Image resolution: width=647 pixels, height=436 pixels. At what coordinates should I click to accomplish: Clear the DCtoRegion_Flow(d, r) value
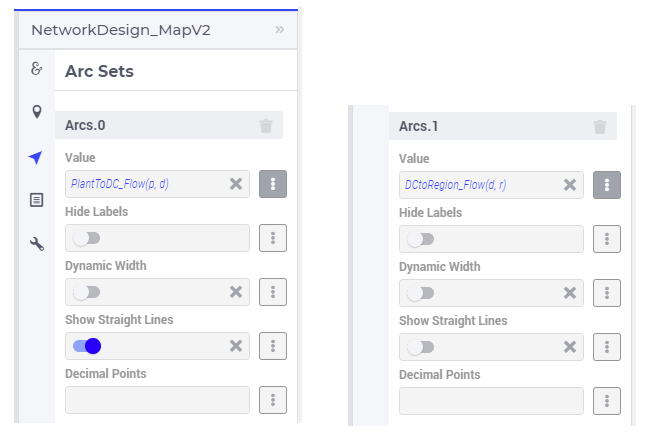click(570, 185)
